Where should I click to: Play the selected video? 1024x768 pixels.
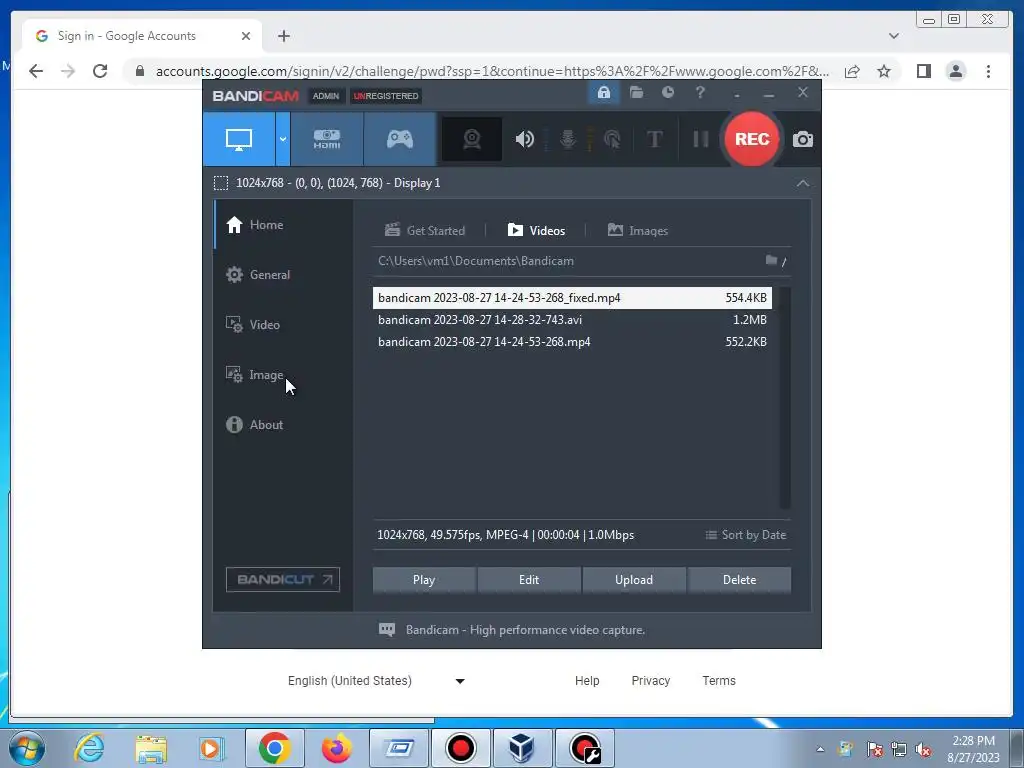tap(424, 580)
